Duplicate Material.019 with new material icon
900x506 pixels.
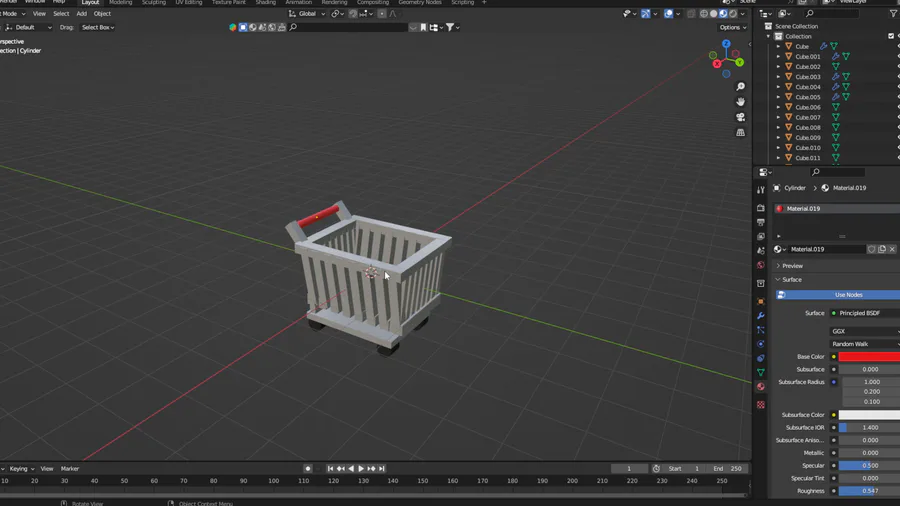[882, 249]
